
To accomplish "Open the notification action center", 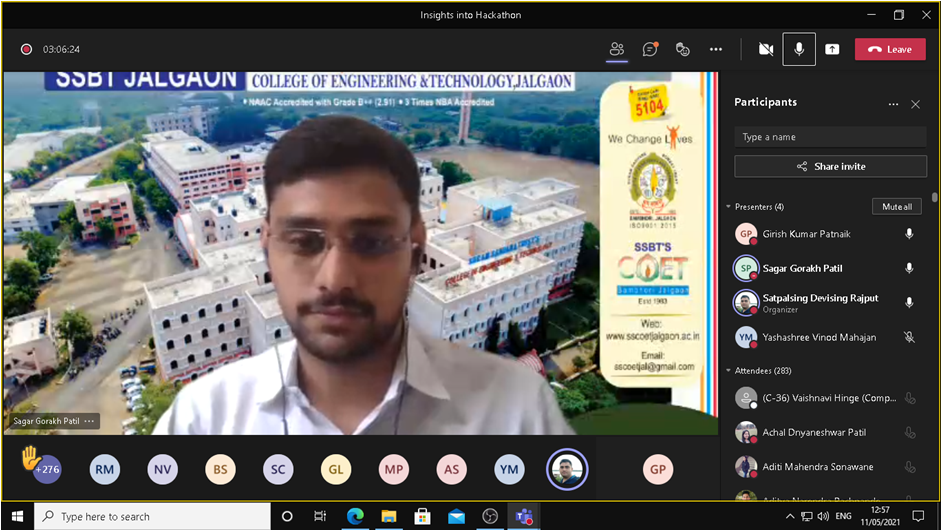I will pos(919,517).
